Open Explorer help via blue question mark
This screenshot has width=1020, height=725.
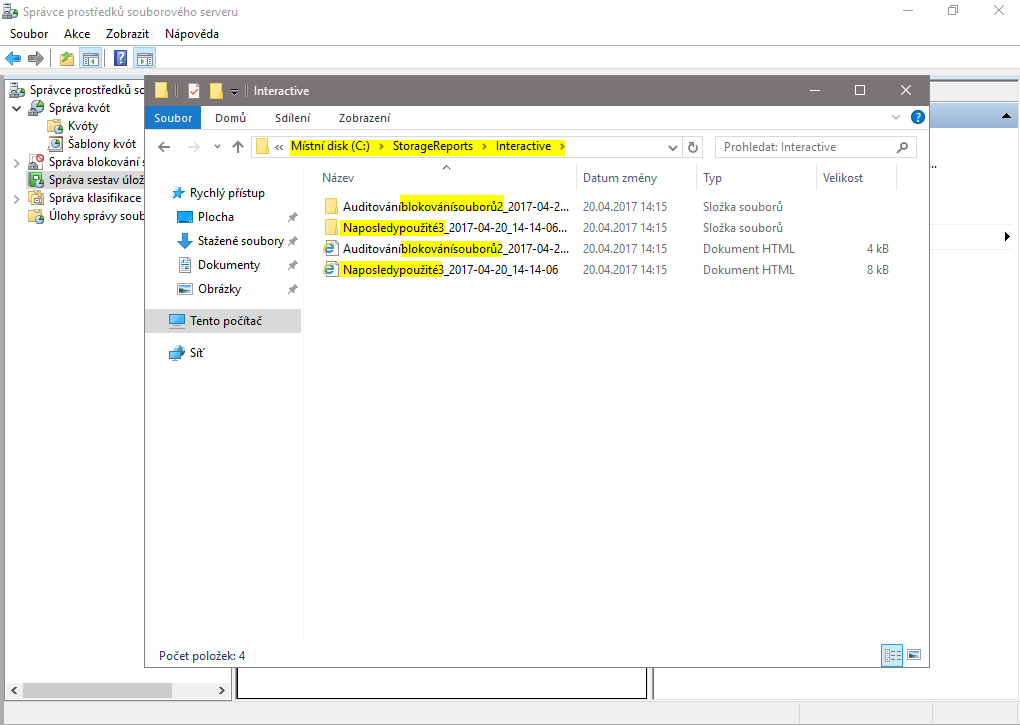(x=918, y=117)
